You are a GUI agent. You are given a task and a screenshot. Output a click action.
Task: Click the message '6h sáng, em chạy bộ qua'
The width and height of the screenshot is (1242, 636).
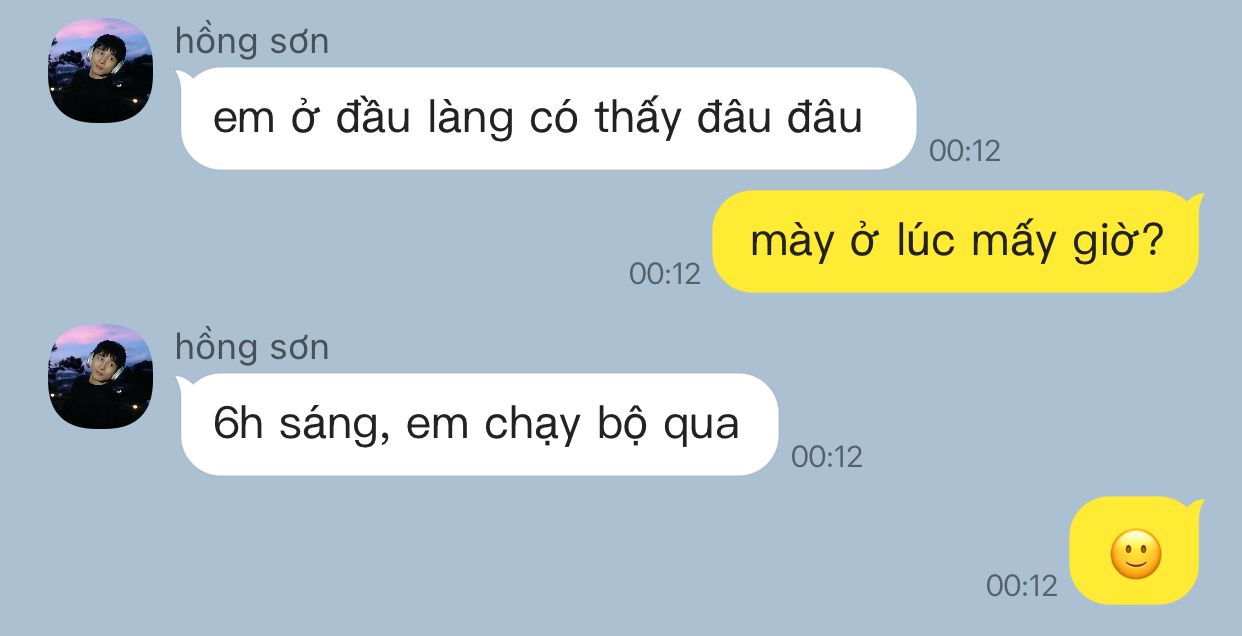479,424
